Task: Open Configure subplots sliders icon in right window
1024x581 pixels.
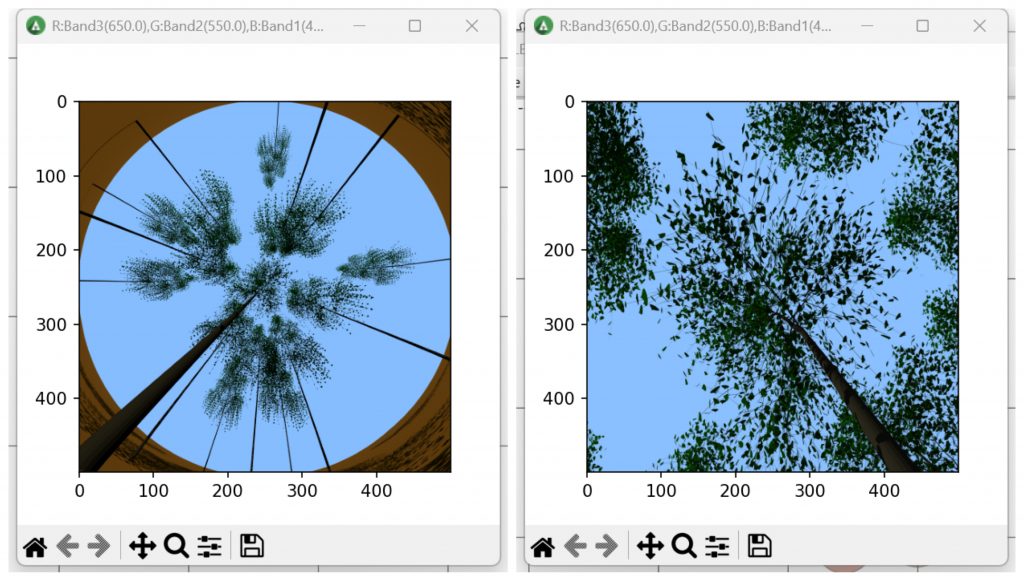Action: 717,546
